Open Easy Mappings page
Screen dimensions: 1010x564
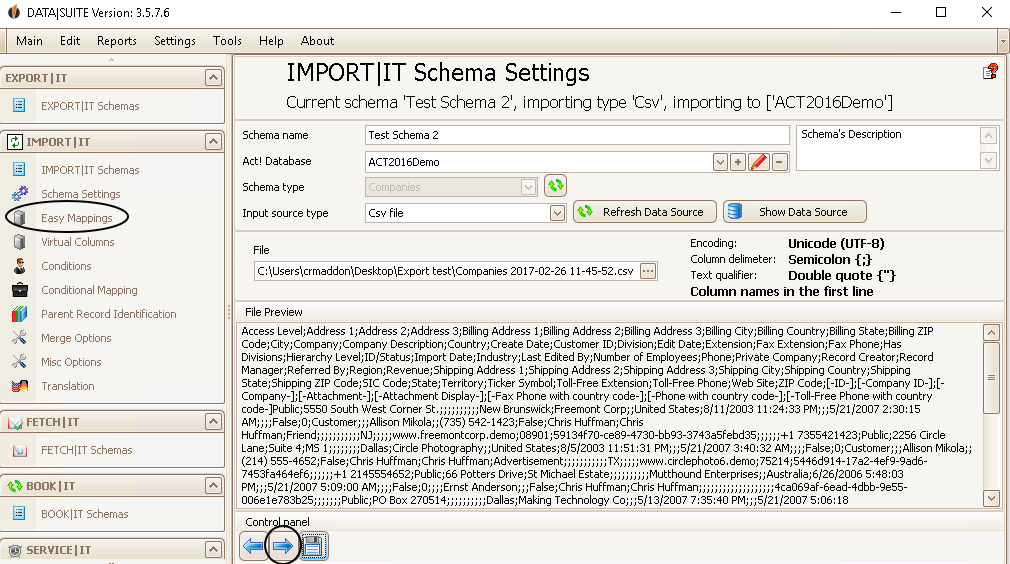pos(77,218)
